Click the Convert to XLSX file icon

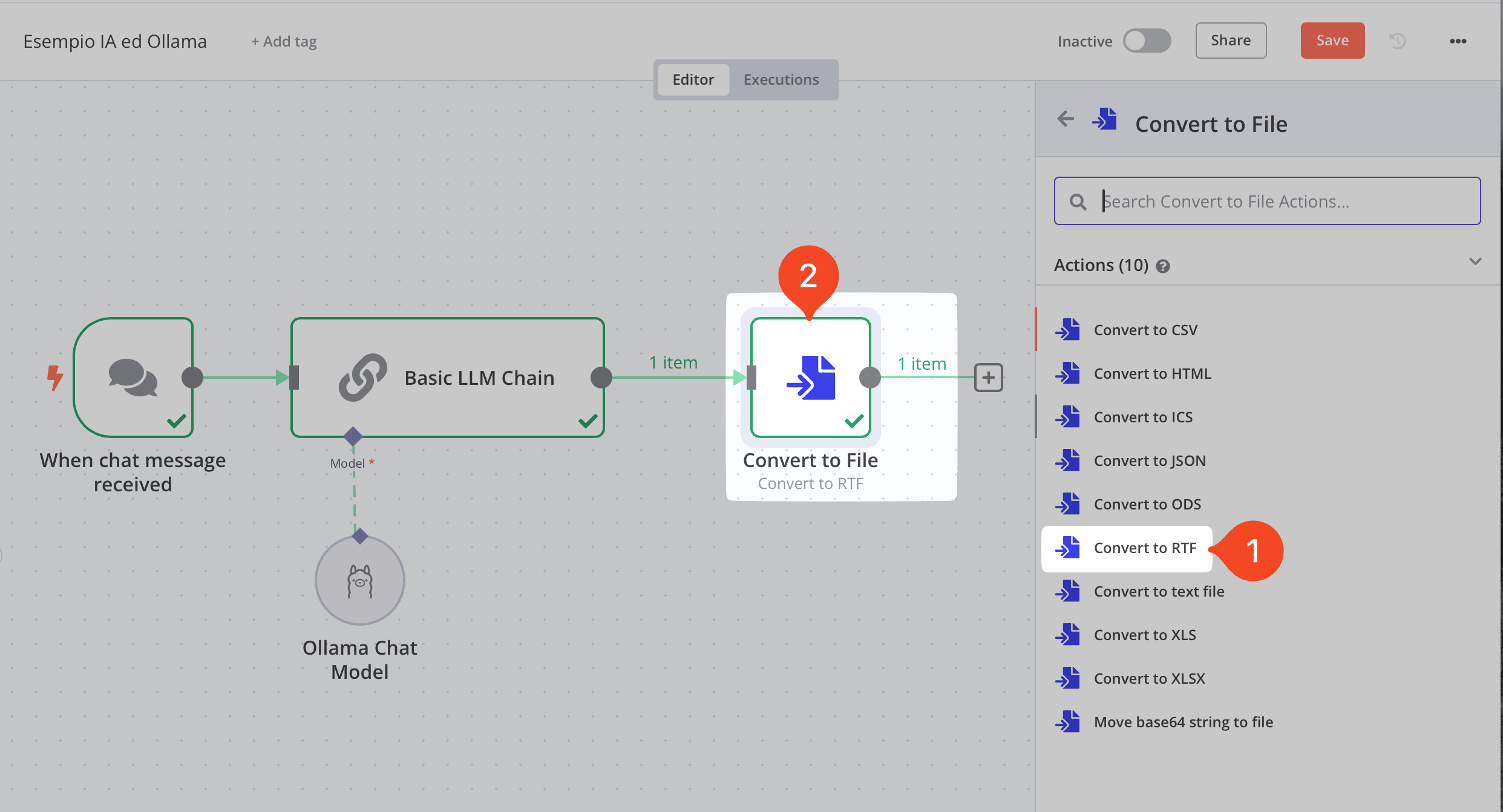coord(1068,678)
